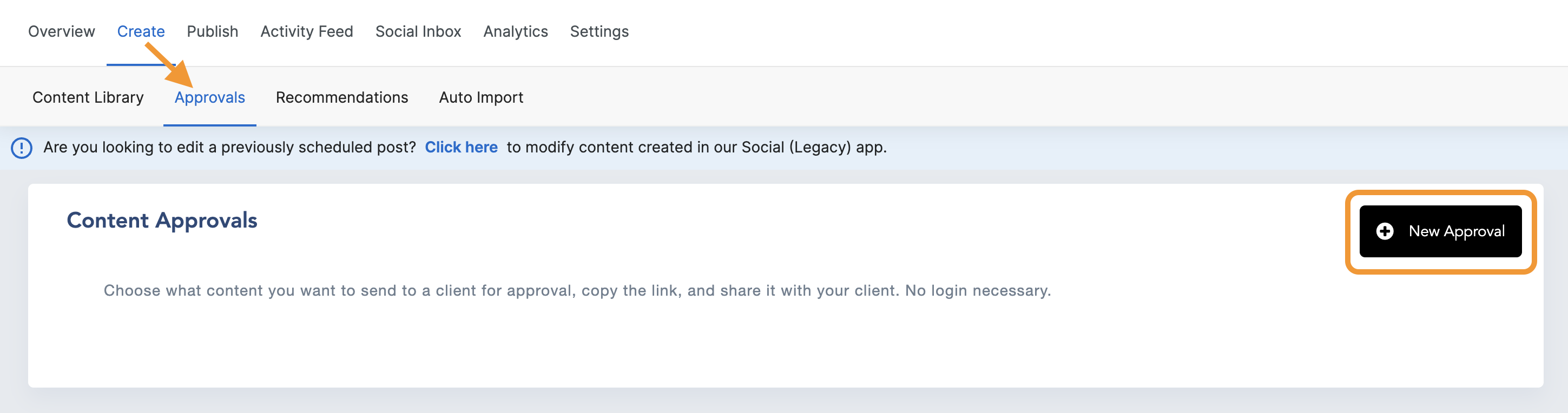Click the scheduled post notification banner
The width and height of the screenshot is (1568, 413).
click(x=466, y=147)
